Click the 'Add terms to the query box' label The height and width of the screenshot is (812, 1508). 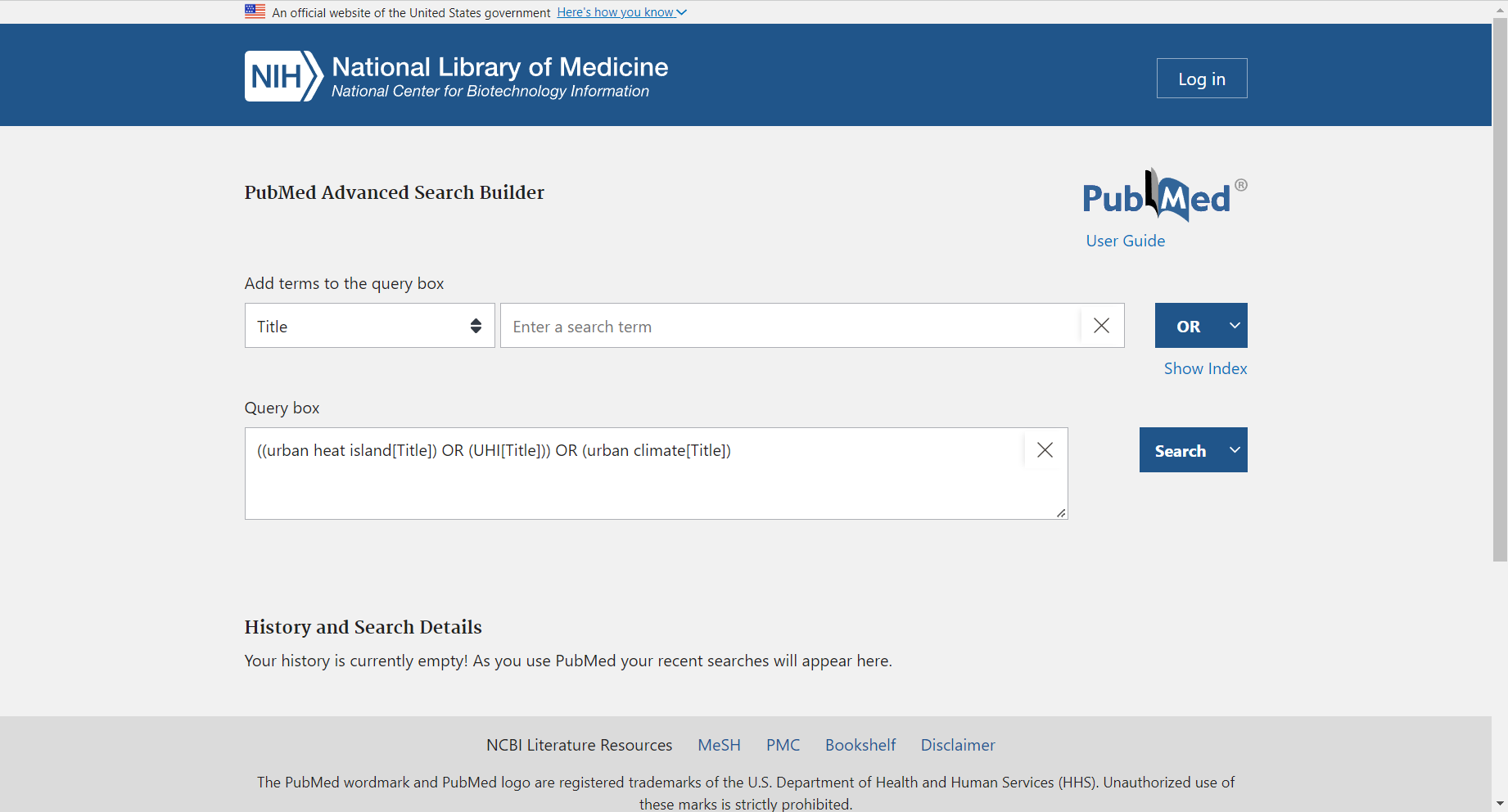pos(345,283)
